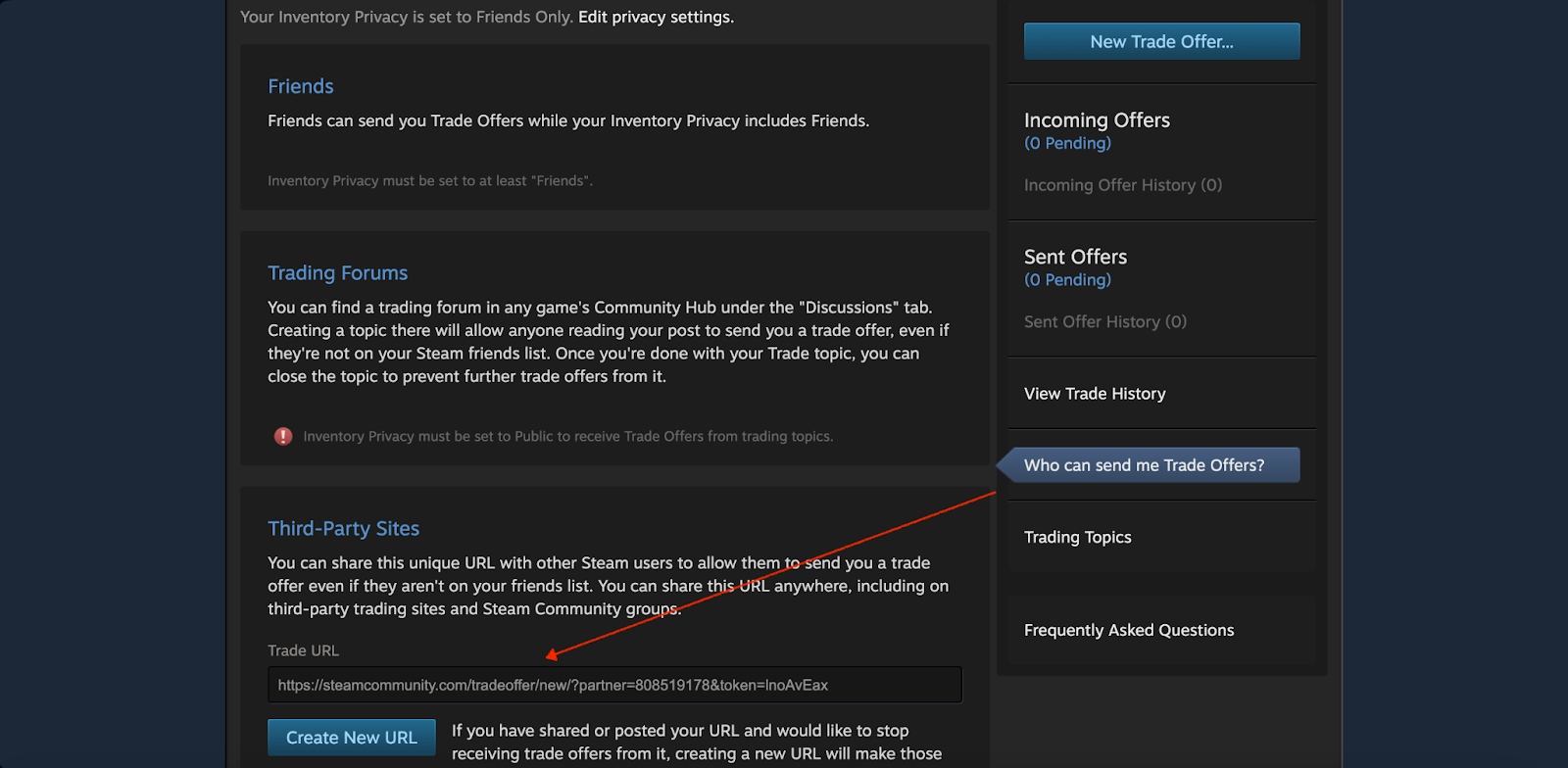Click the New Trade Offer button
The height and width of the screenshot is (768, 1568).
click(1161, 41)
